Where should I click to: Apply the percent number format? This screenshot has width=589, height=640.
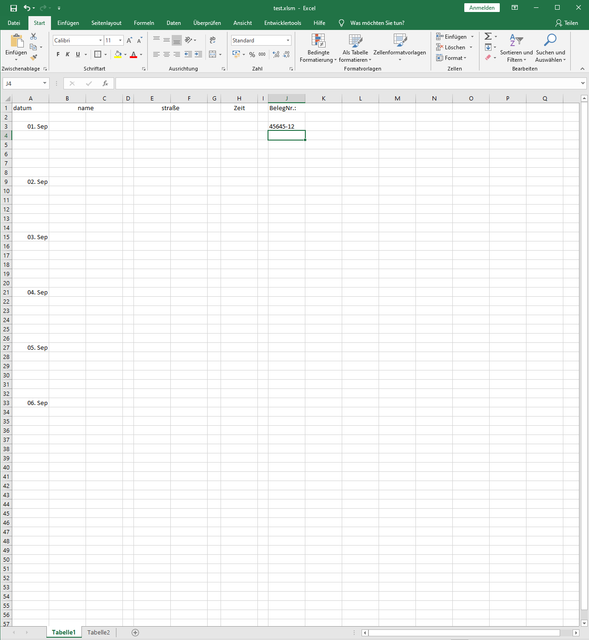pos(252,54)
